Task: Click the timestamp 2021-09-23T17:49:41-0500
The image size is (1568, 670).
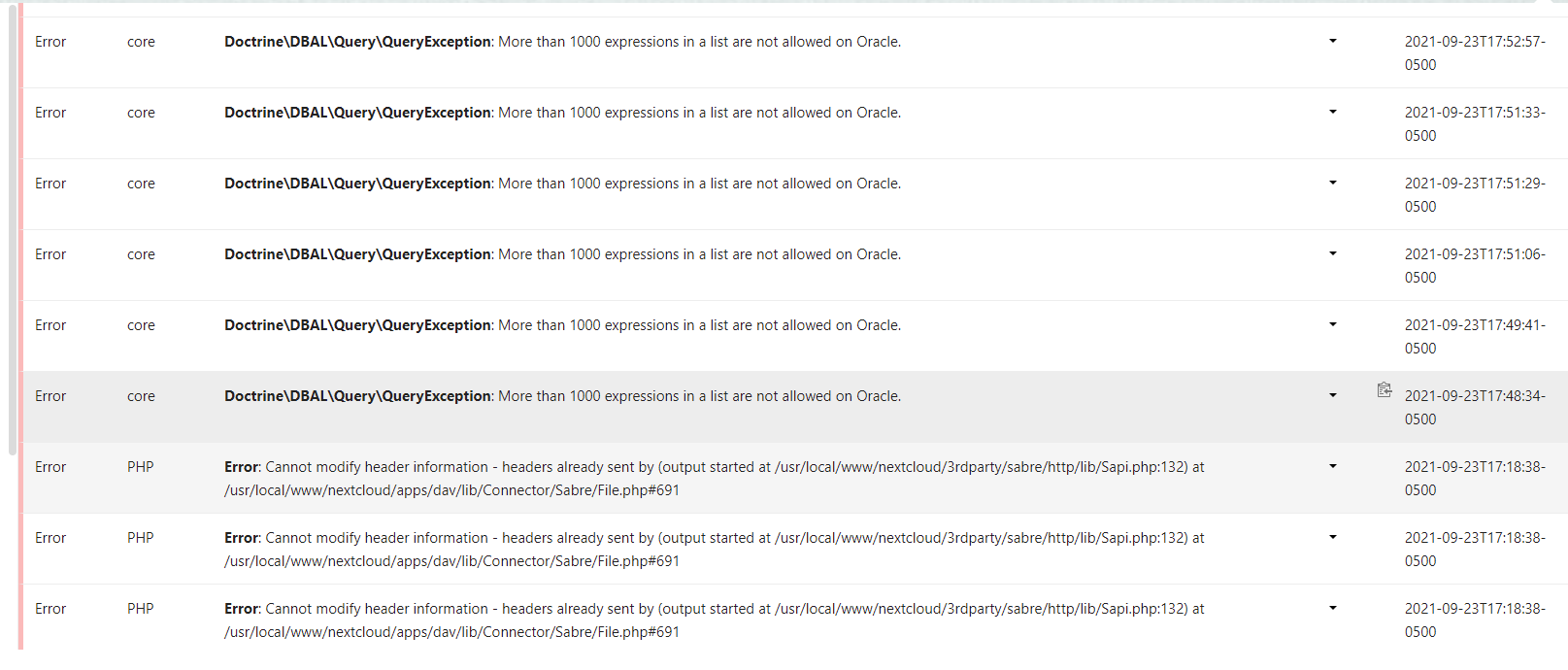Action: (1474, 336)
